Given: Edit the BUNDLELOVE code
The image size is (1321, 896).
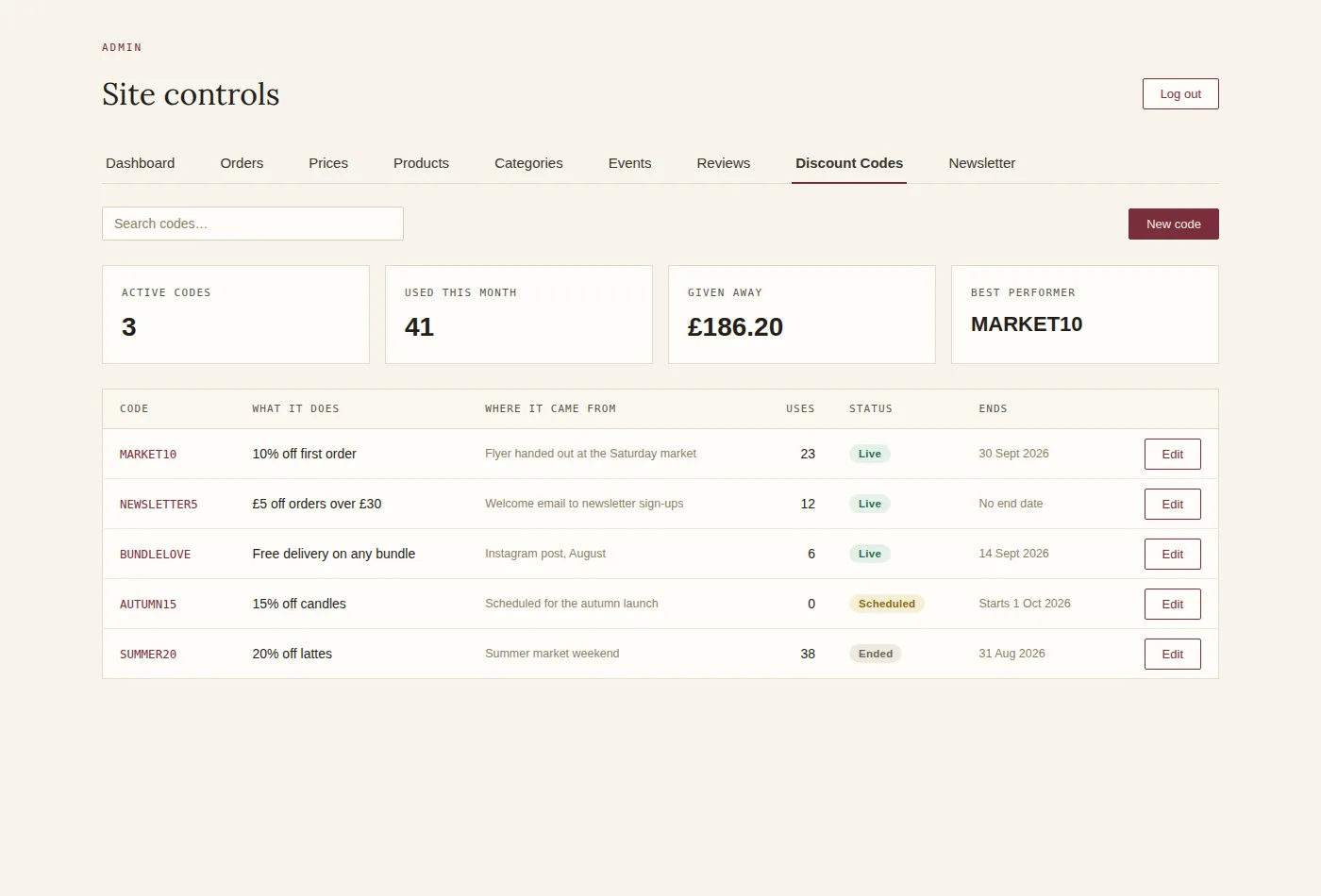Looking at the screenshot, I should (x=1172, y=555).
